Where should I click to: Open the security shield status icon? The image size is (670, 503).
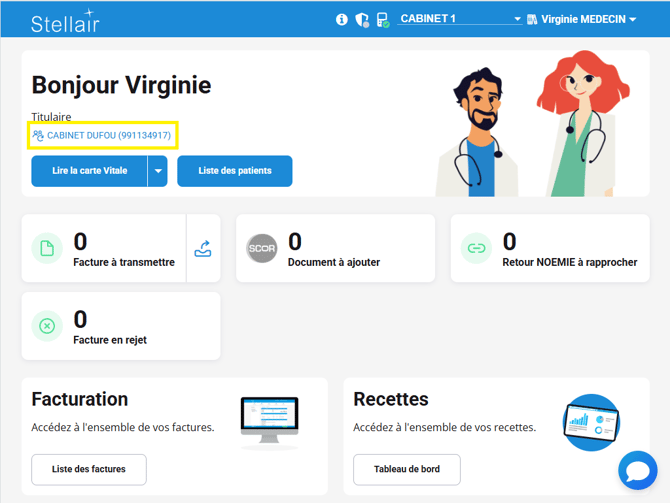[362, 19]
